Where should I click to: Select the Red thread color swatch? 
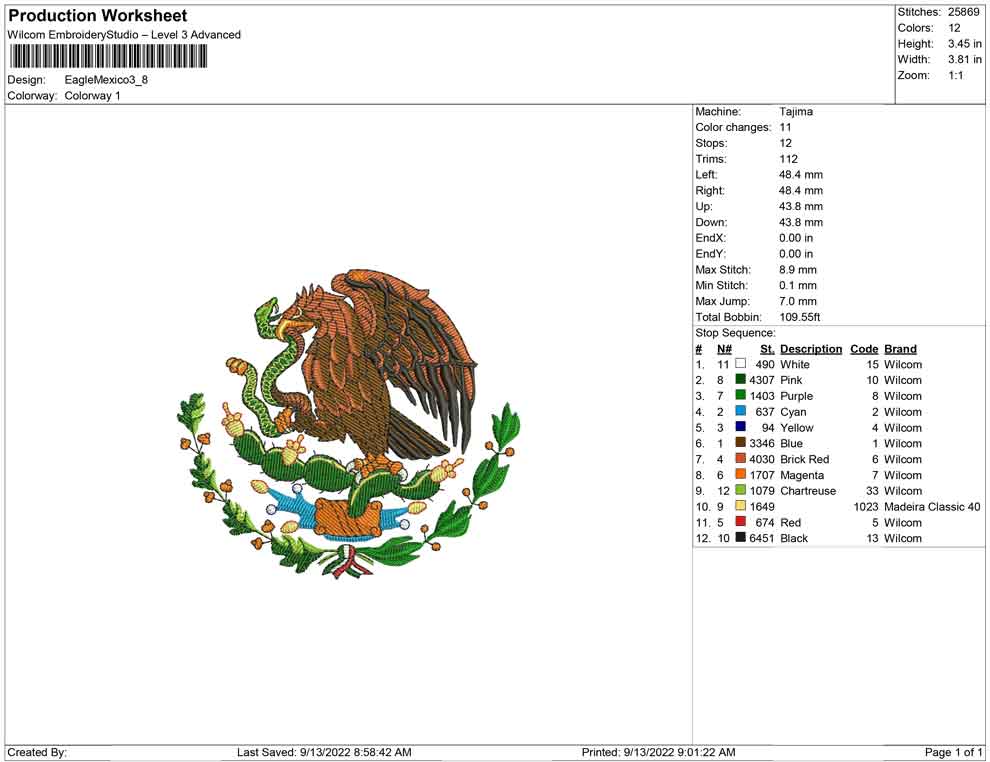(741, 521)
